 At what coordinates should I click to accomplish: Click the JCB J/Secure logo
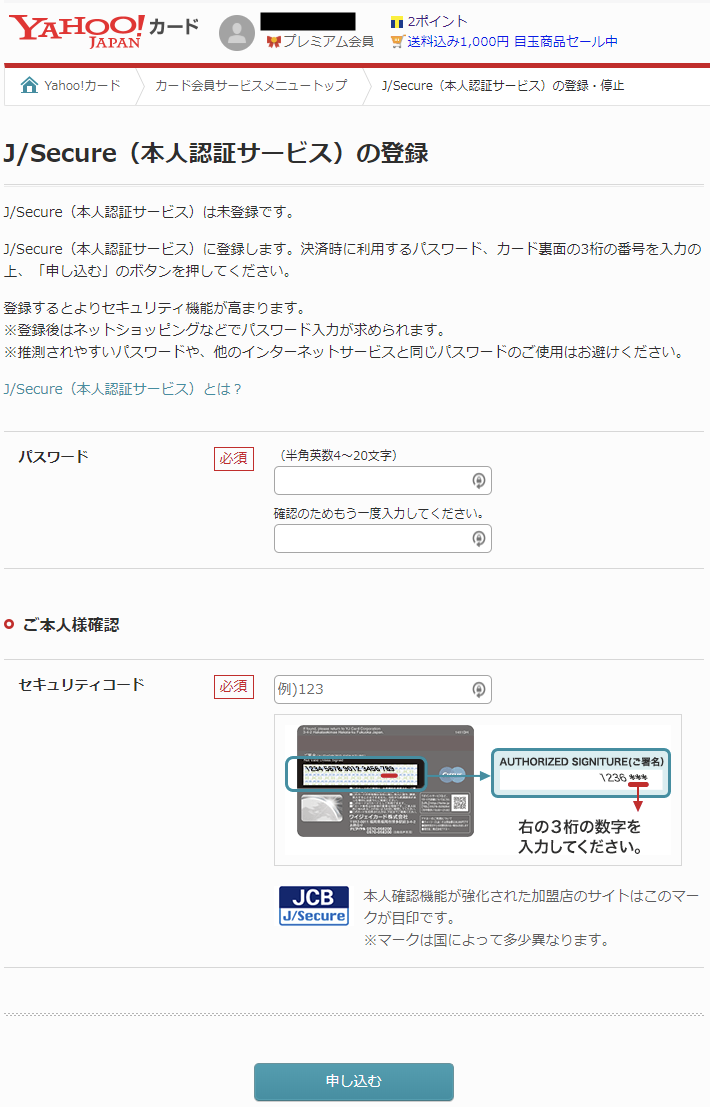point(314,906)
